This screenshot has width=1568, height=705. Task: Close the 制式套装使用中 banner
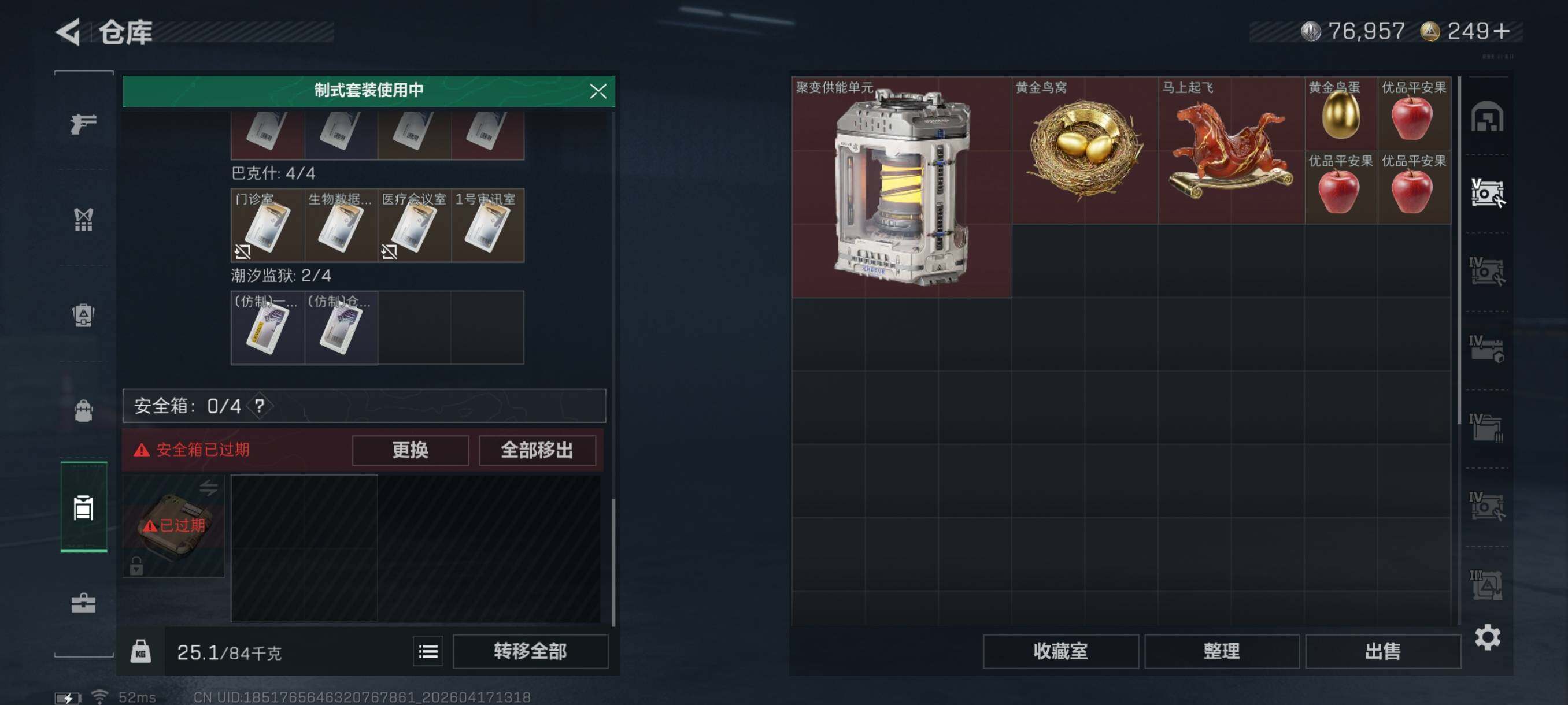coord(598,91)
